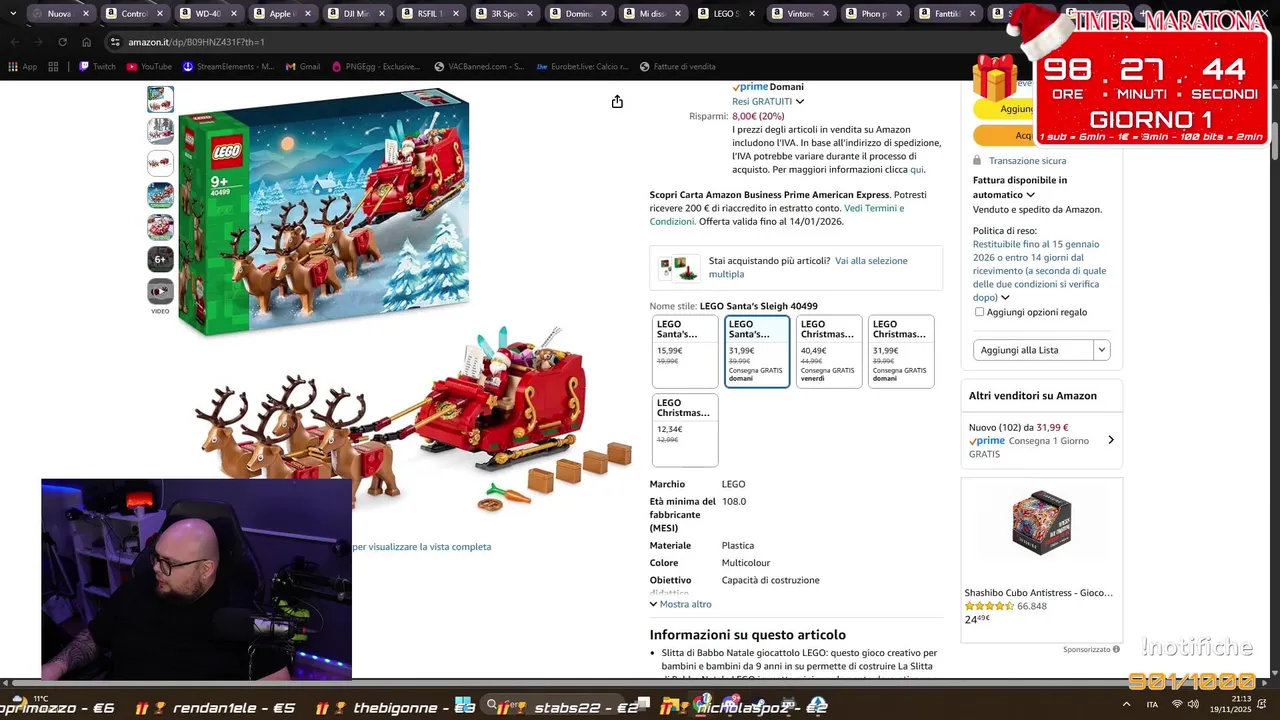Open the Eurobet.live bookmark
Image resolution: width=1280 pixels, height=720 pixels.
click(583, 67)
